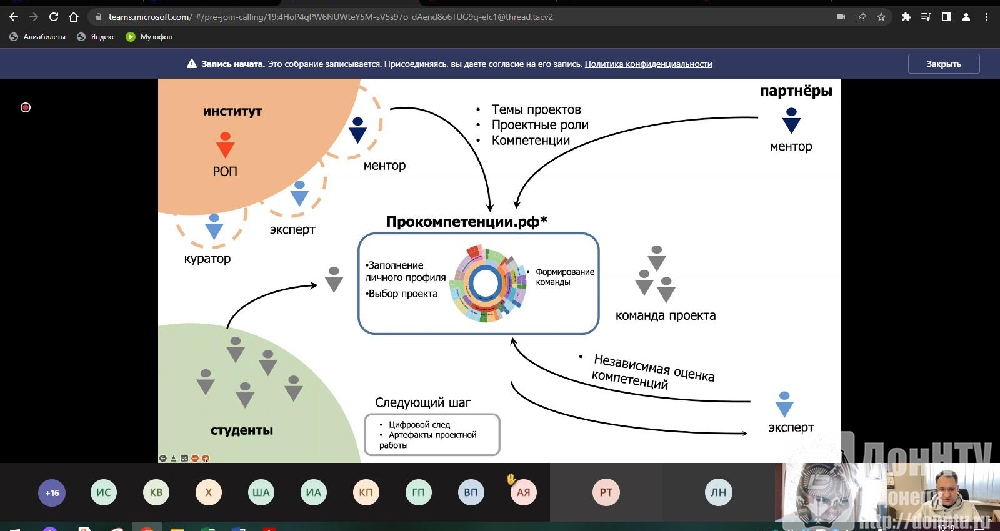Select participant tile ЛН
Viewport: 1000px width, 531px height.
pyautogui.click(x=718, y=492)
